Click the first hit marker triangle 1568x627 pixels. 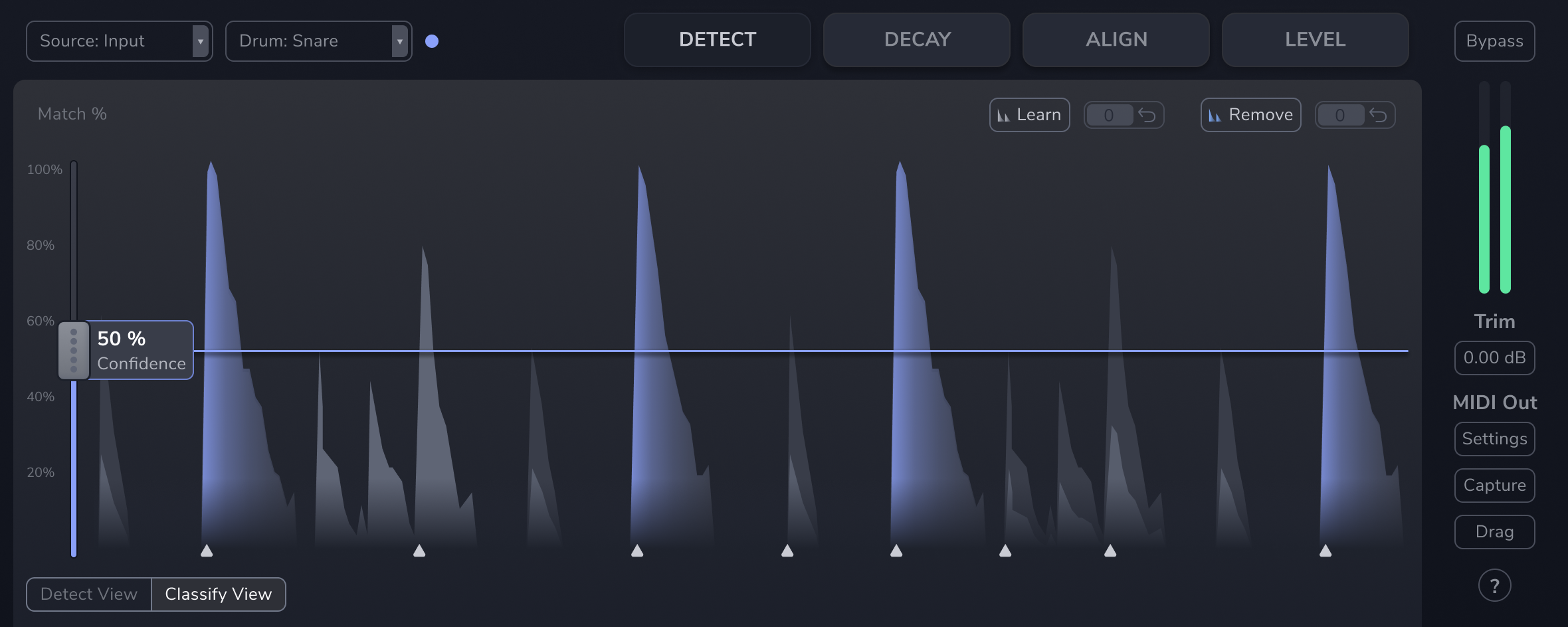pyautogui.click(x=207, y=551)
